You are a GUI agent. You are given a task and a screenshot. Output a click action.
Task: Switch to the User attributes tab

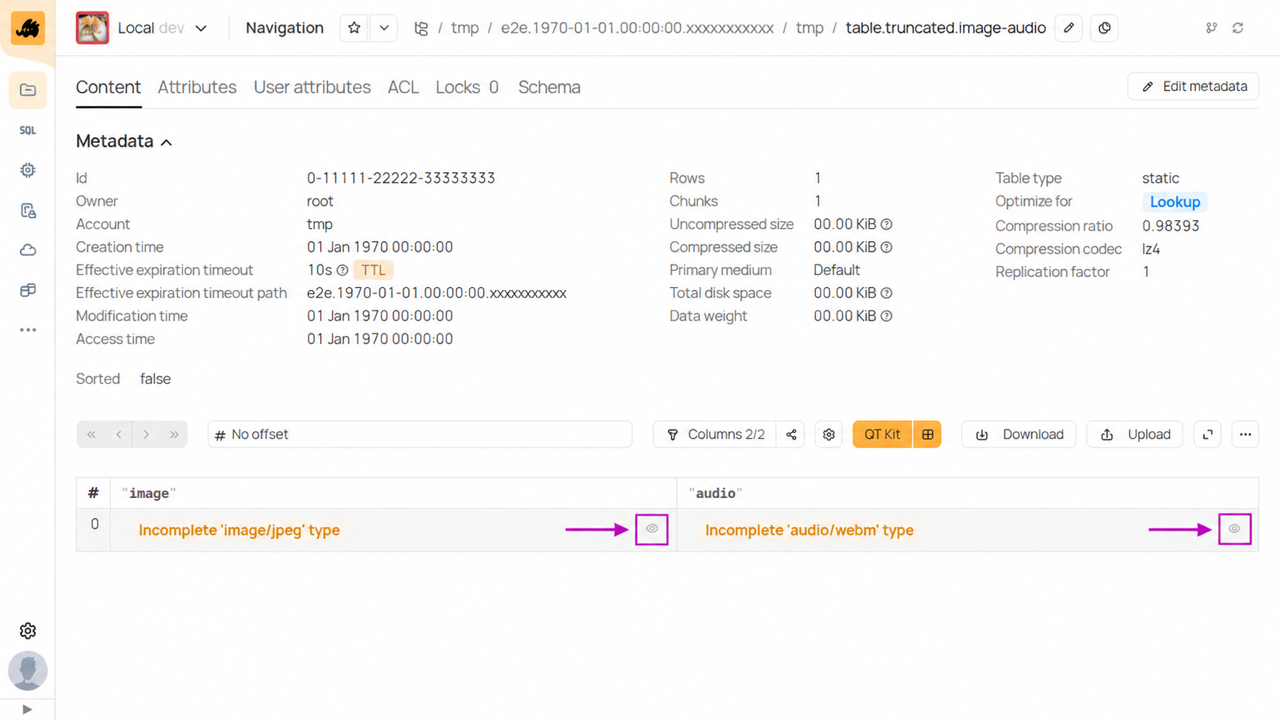click(312, 87)
